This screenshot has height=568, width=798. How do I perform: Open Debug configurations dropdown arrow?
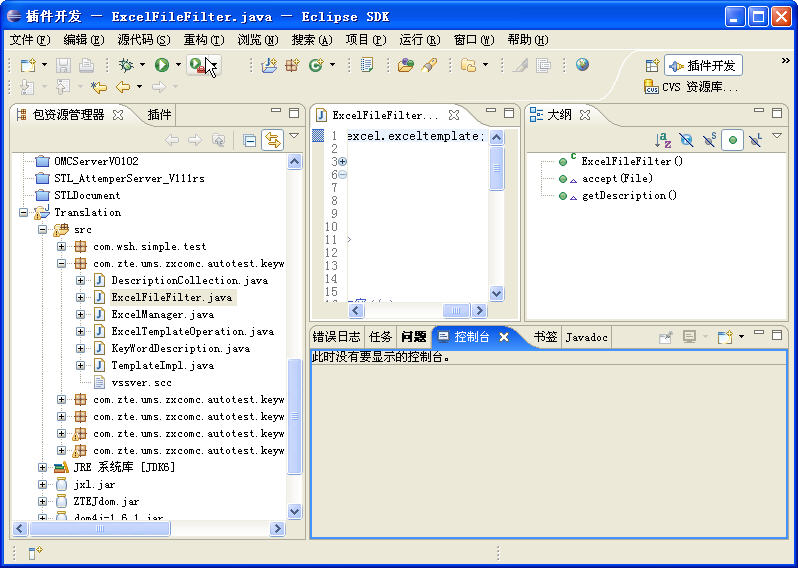coord(142,65)
